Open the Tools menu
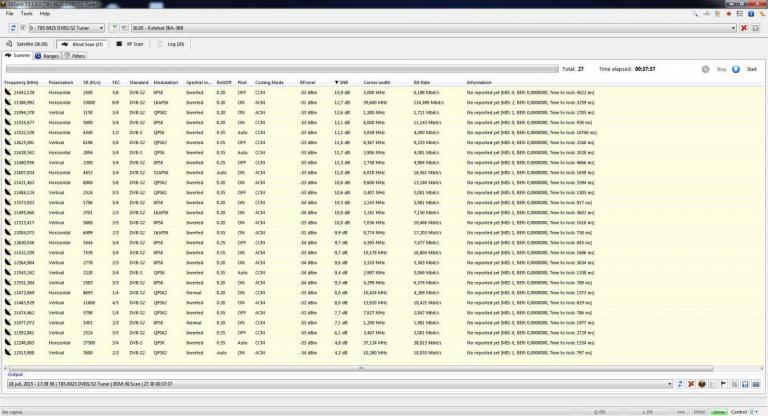The height and width of the screenshot is (416, 768). tap(26, 13)
